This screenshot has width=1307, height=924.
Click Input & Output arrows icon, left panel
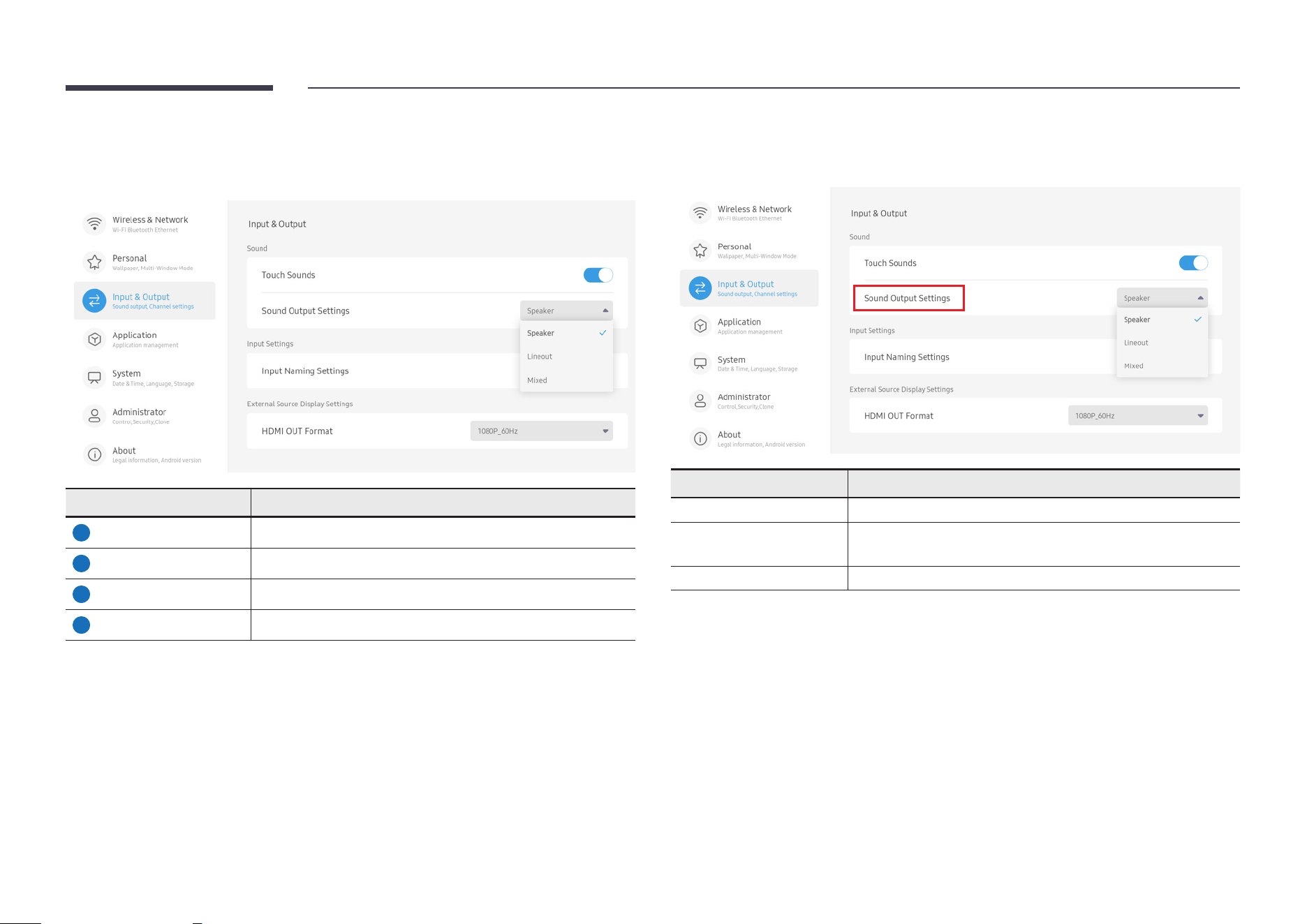click(94, 301)
